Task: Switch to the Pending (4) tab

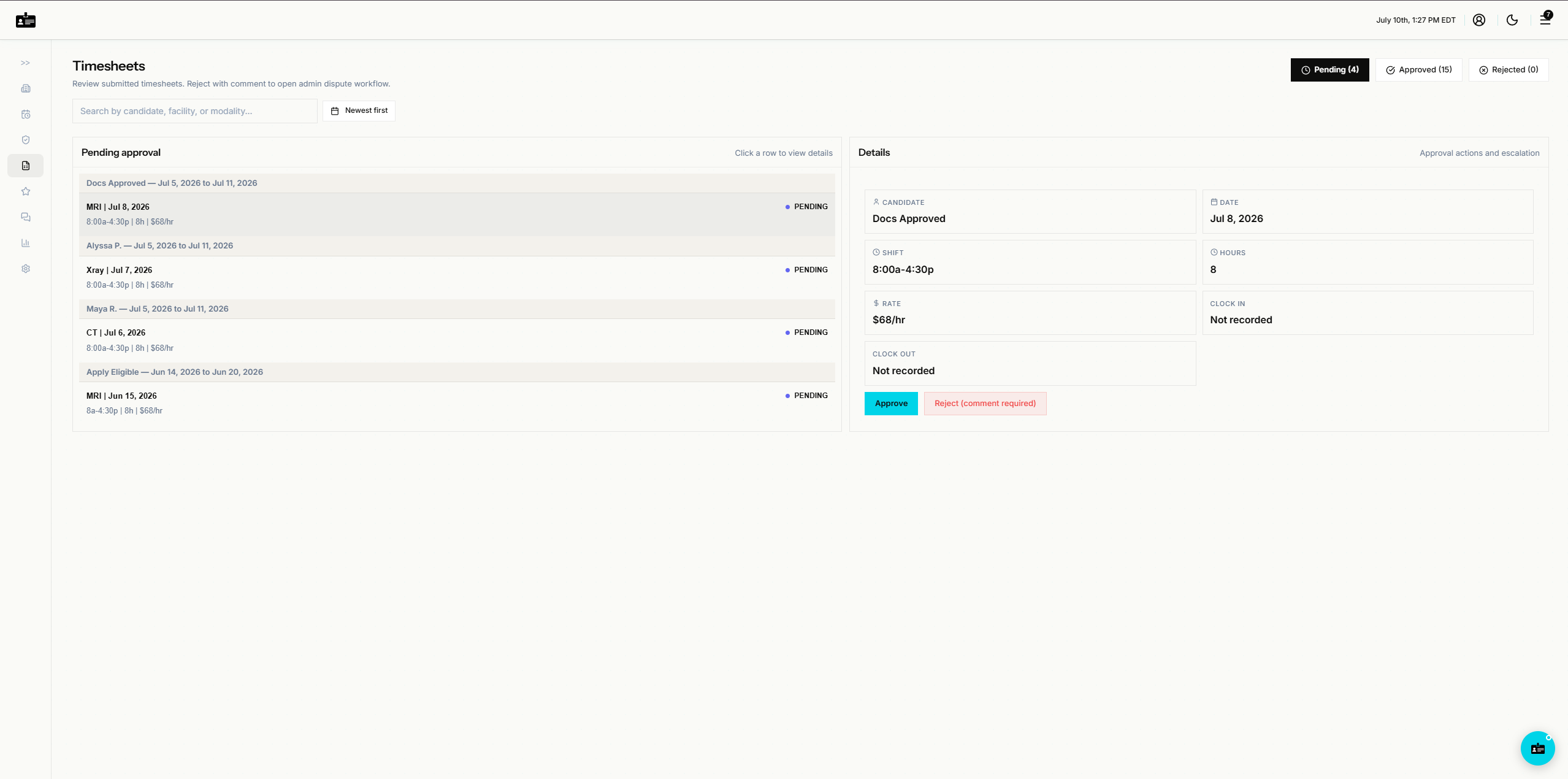Action: (1329, 70)
